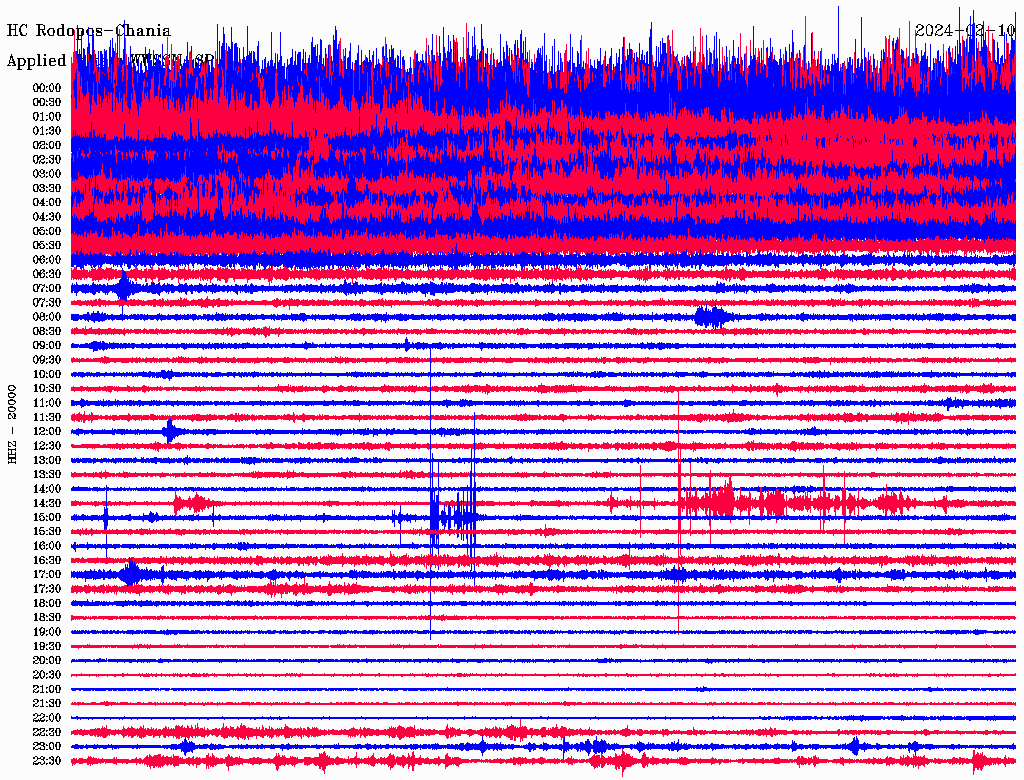Click the 2024-03-10 date label
Screen dimensions: 1024x780
pyautogui.click(x=966, y=30)
